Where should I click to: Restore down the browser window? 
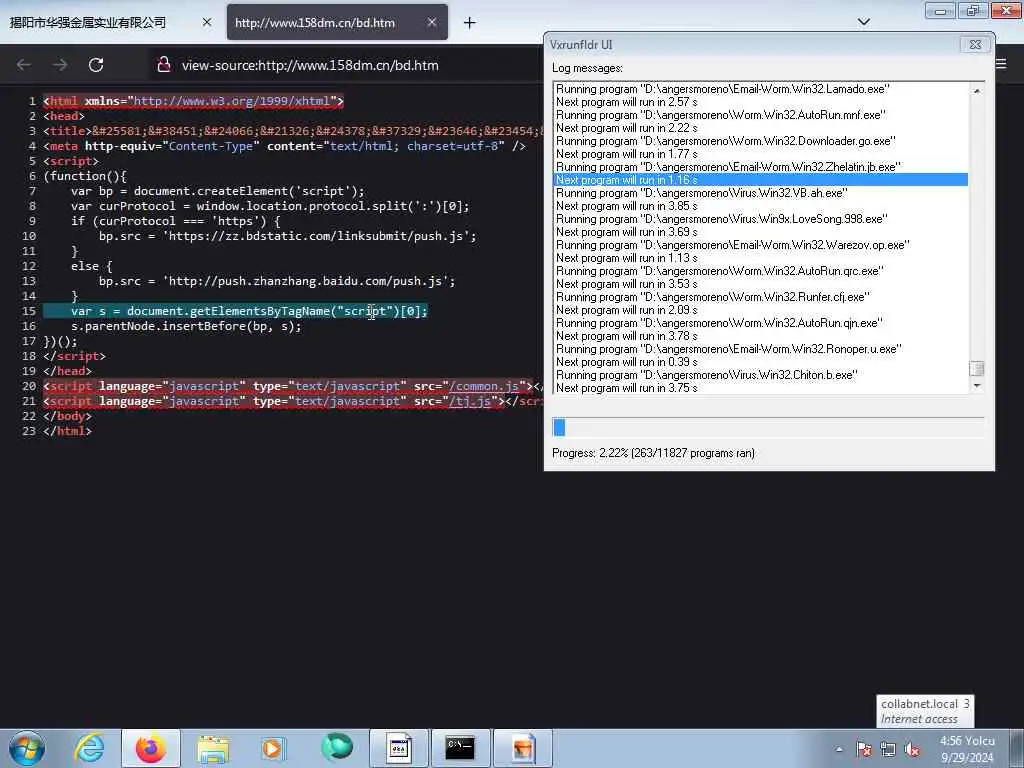point(973,10)
